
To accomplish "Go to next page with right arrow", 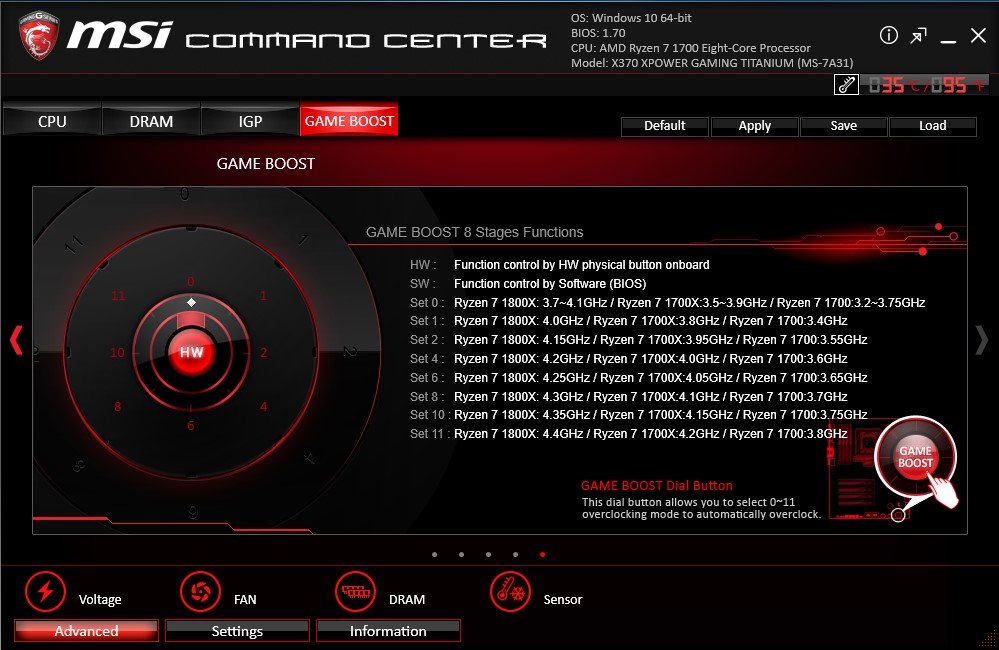I will 982,340.
